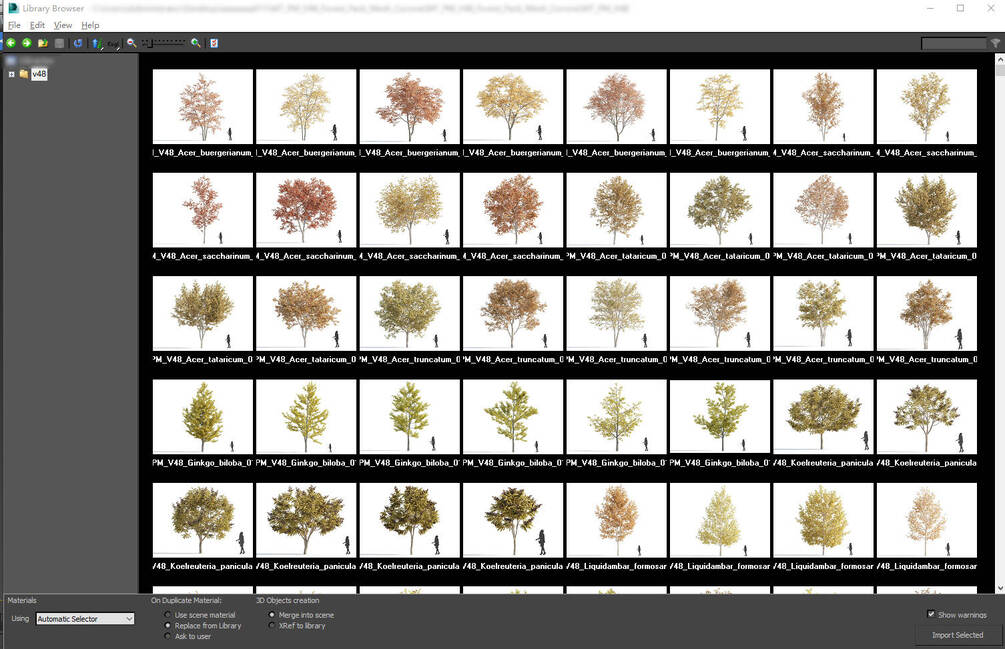Open the Edit menu
The width and height of the screenshot is (1005, 649).
coord(37,25)
